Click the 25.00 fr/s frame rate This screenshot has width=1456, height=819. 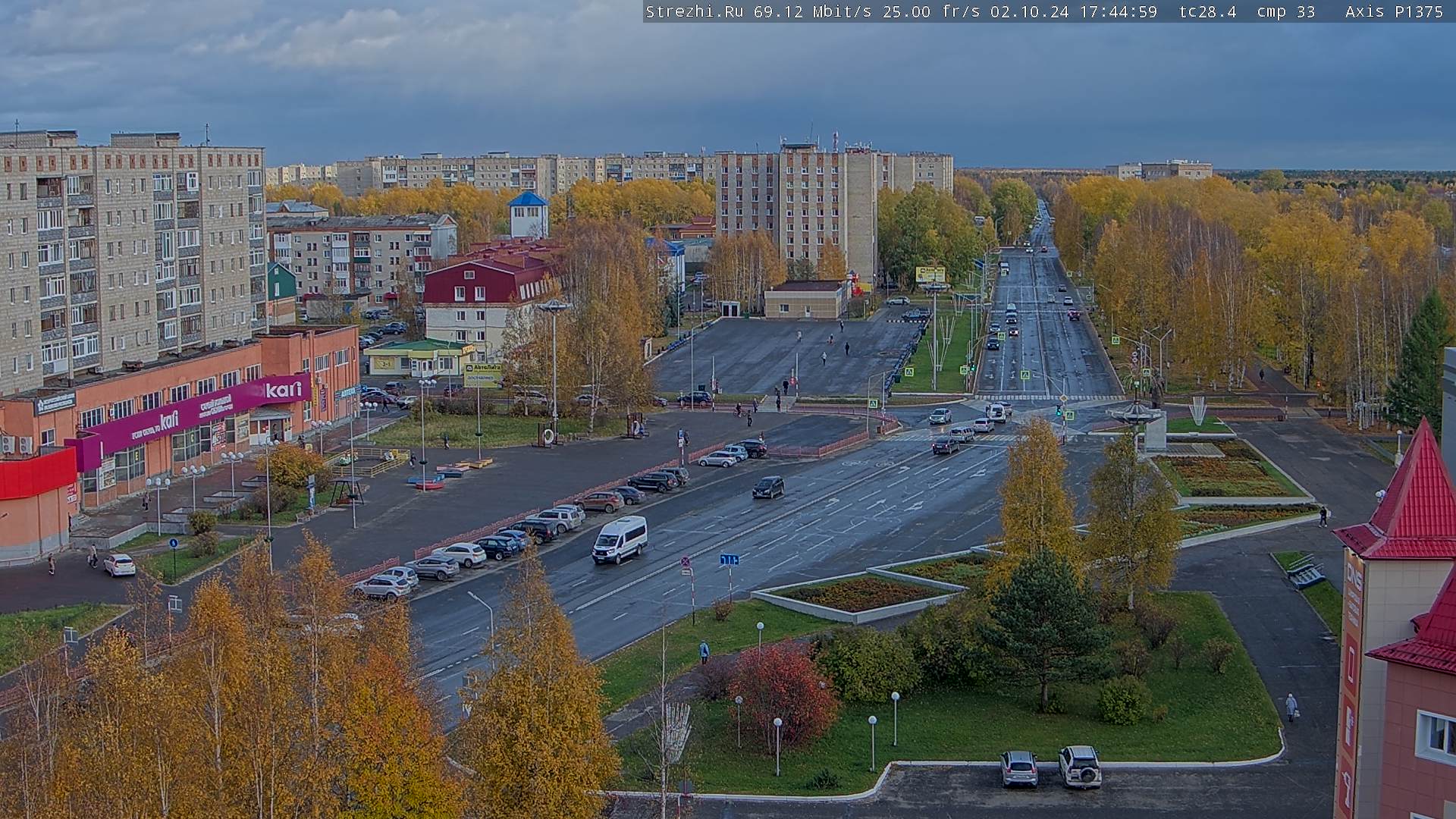[x=931, y=12]
